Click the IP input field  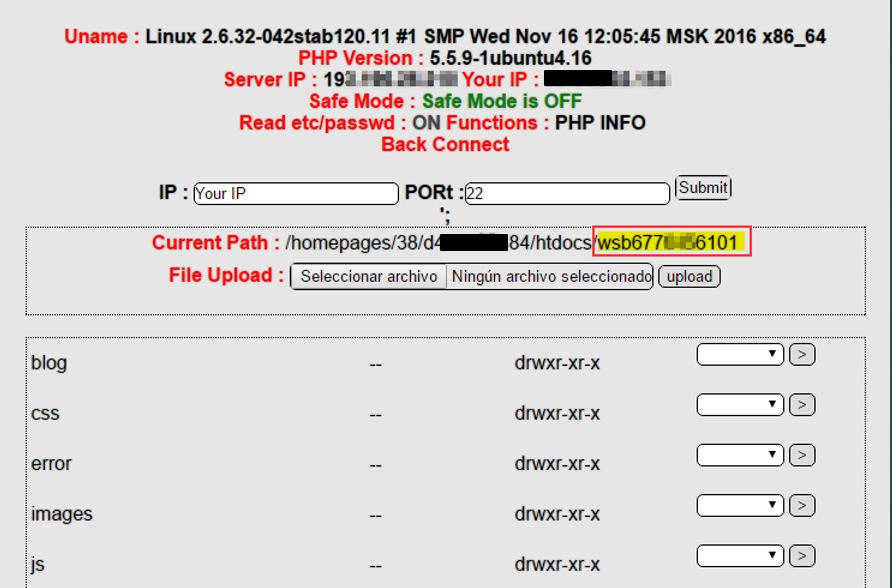pyautogui.click(x=295, y=194)
